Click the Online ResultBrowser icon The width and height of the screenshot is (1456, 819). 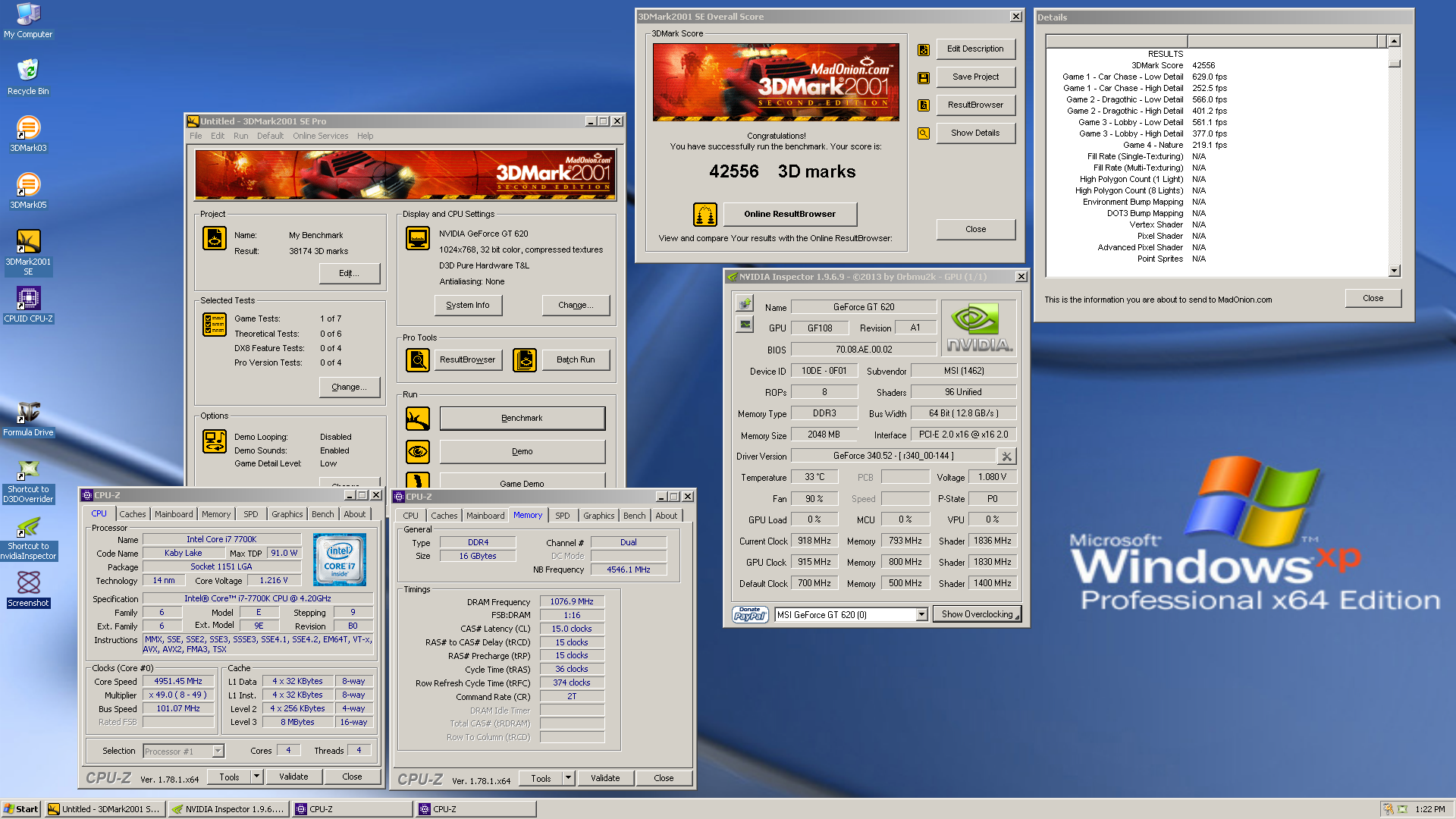[705, 215]
